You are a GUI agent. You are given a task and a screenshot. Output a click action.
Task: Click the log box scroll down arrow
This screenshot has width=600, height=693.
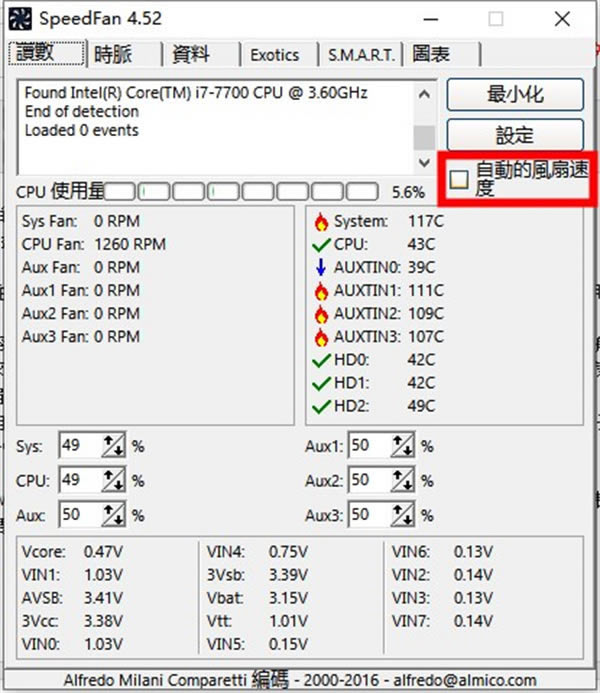[x=424, y=162]
